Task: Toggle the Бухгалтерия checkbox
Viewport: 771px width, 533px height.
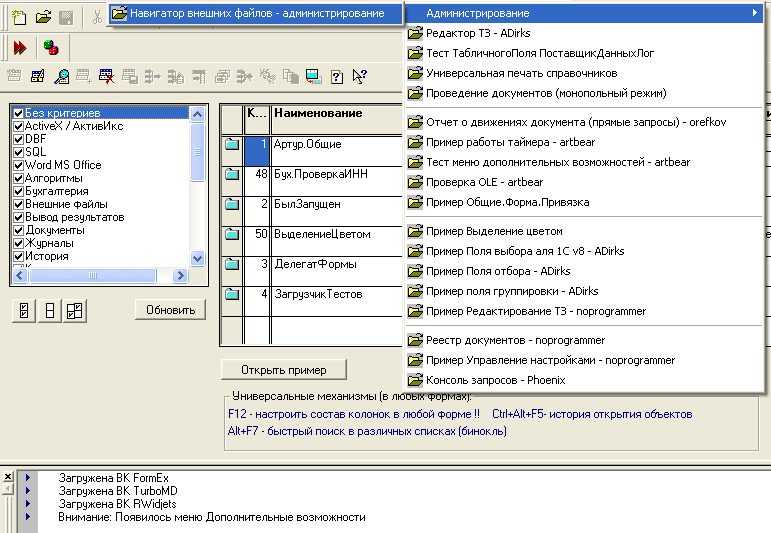Action: [18, 191]
